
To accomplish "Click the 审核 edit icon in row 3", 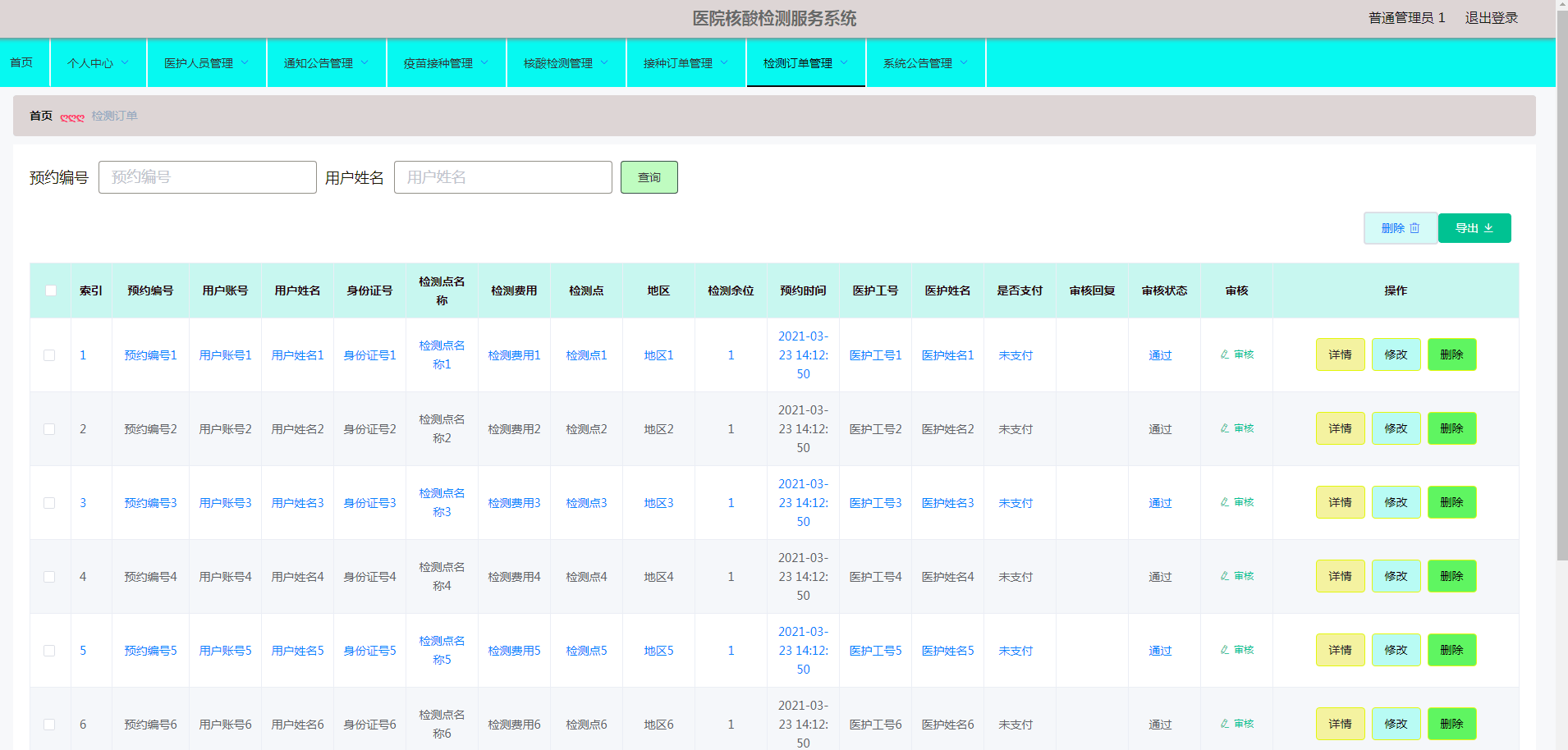I will coord(1225,502).
